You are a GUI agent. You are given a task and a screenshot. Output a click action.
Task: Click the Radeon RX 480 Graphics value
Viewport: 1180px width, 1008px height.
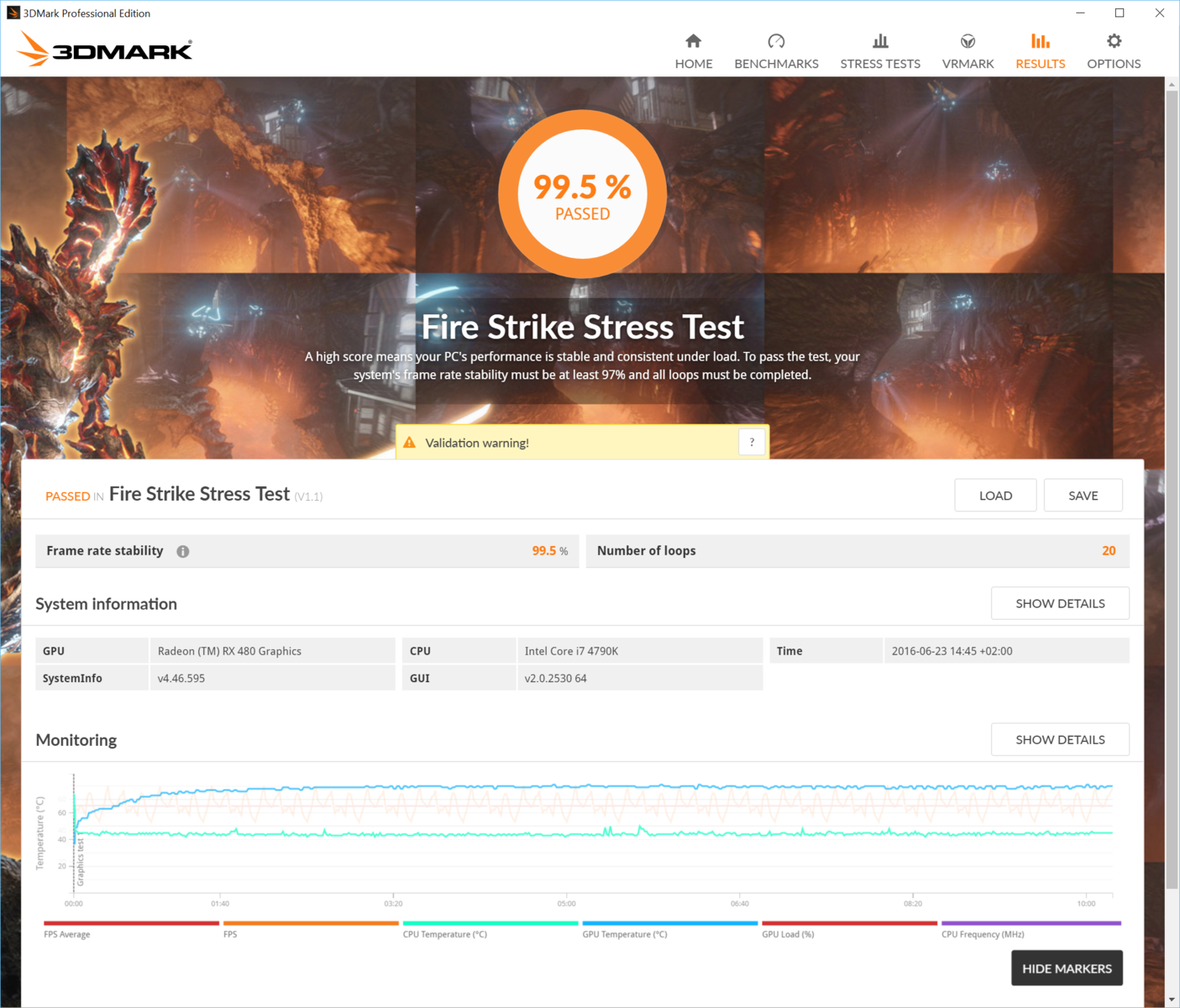(229, 651)
